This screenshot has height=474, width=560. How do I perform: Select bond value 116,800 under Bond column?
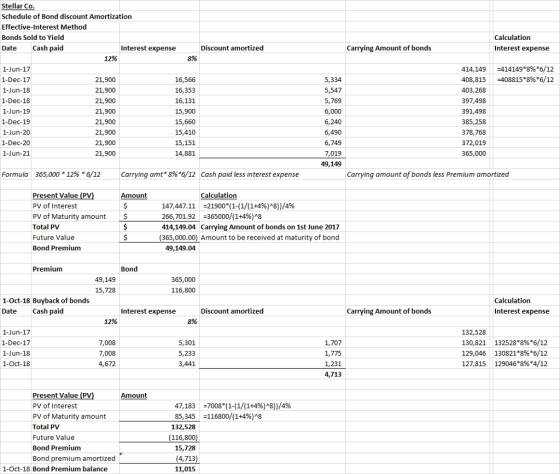point(184,290)
